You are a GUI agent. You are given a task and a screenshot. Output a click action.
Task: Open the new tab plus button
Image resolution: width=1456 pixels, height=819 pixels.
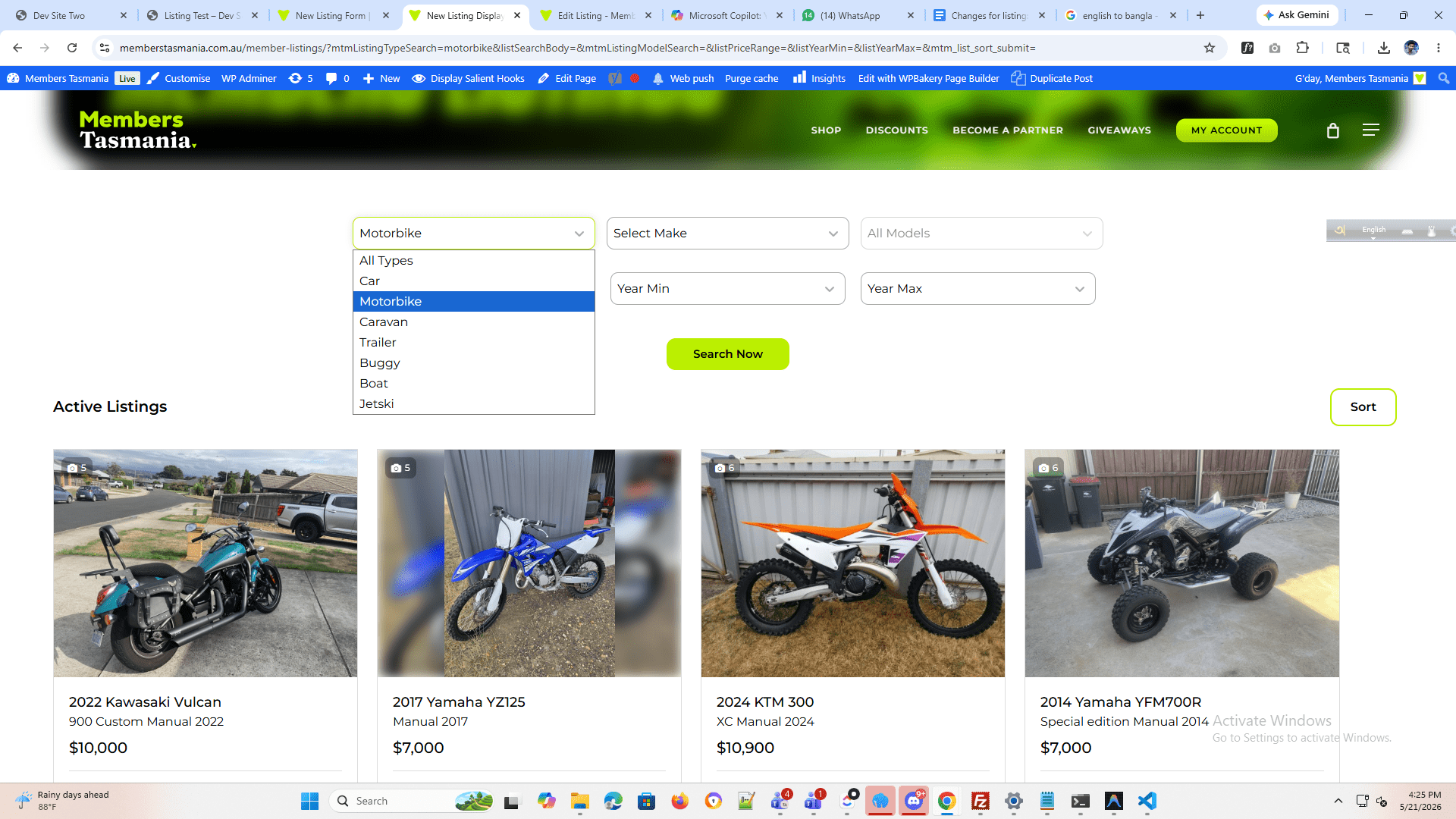[x=1200, y=15]
